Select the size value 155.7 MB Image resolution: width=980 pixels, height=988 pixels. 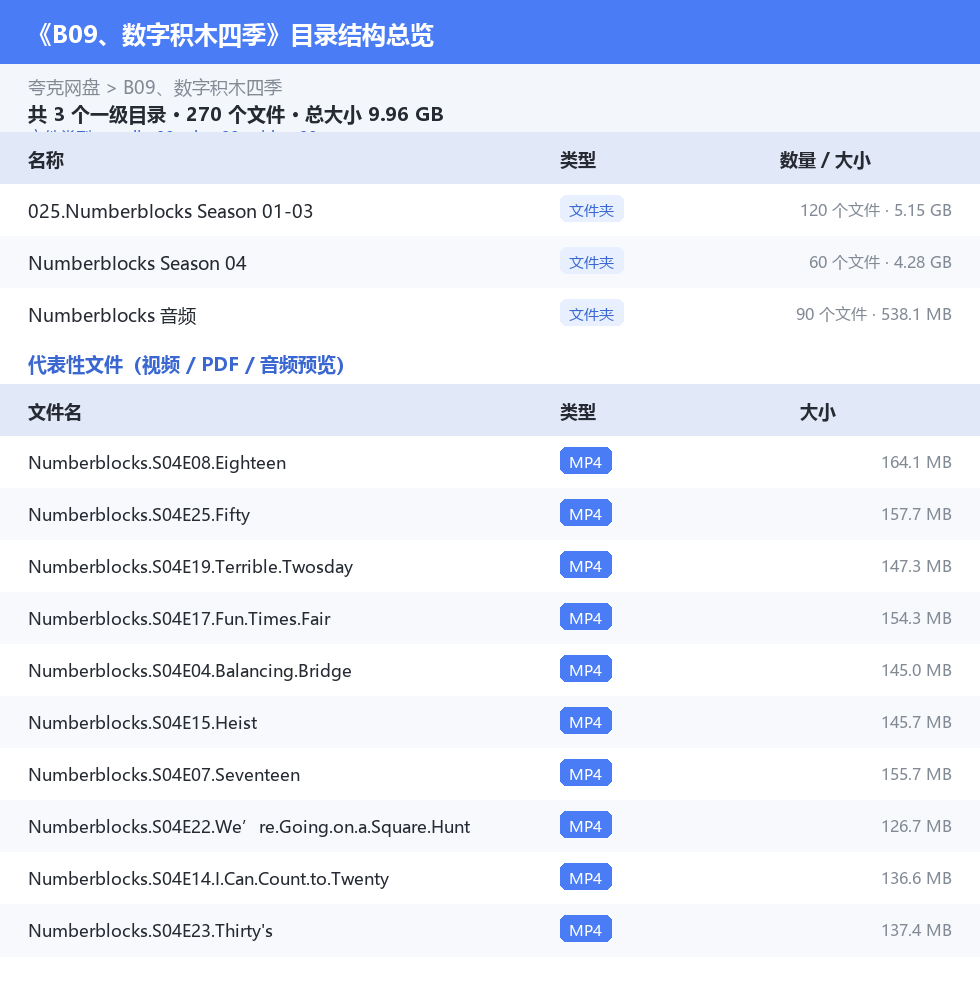(x=916, y=774)
